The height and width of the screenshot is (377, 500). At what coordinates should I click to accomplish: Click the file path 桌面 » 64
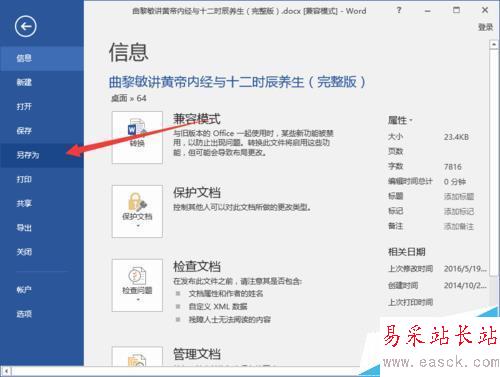coord(129,98)
